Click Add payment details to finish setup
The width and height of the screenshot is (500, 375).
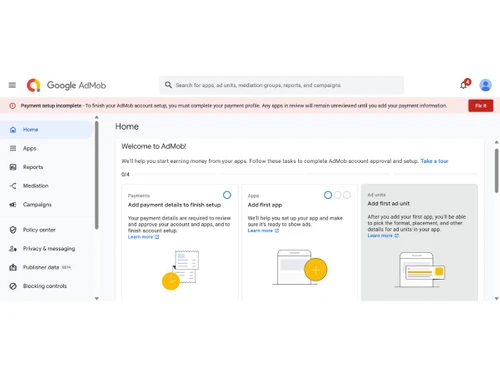click(x=174, y=205)
